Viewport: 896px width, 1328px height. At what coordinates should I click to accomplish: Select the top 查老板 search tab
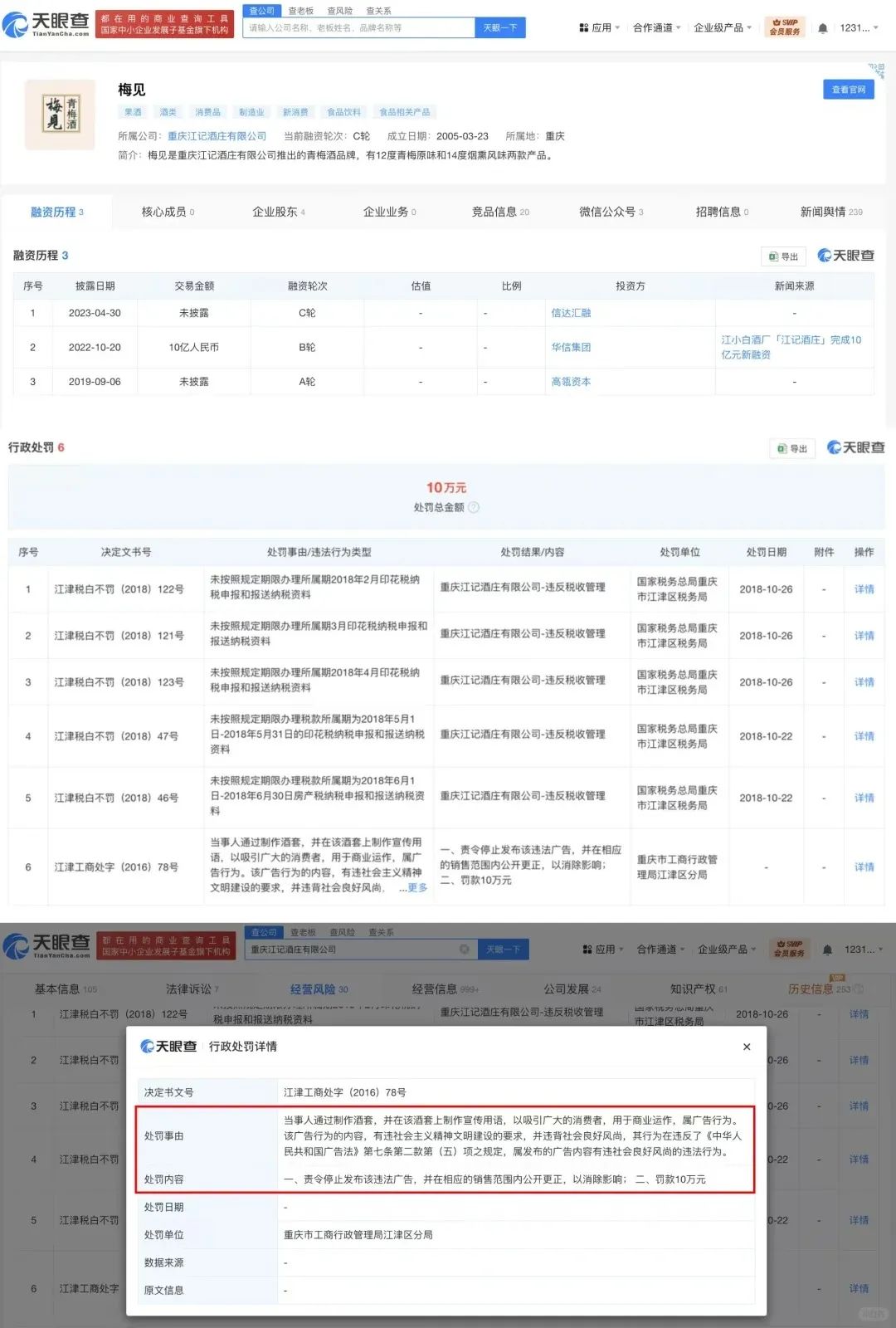click(x=301, y=11)
